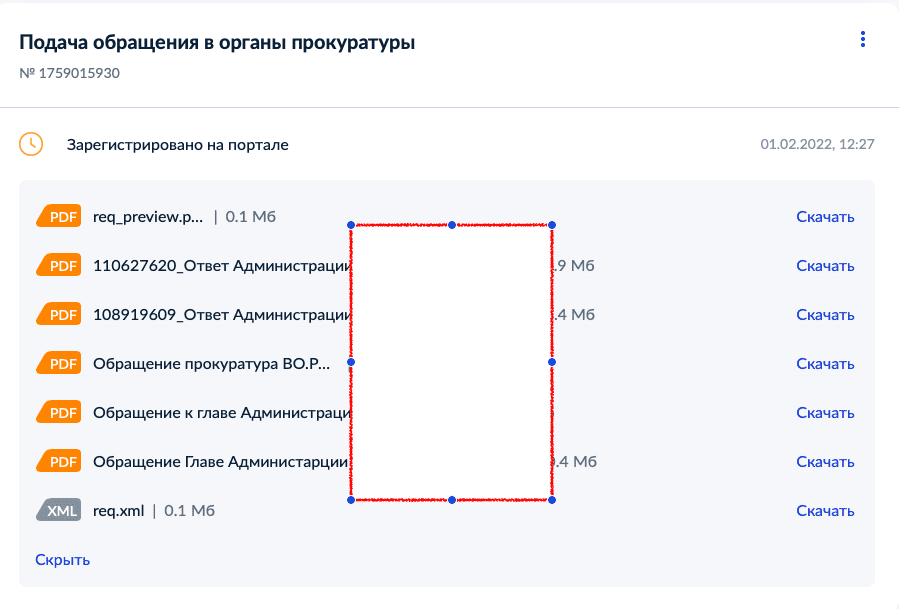
Task: Download the req_preview PDF file
Action: 825,217
